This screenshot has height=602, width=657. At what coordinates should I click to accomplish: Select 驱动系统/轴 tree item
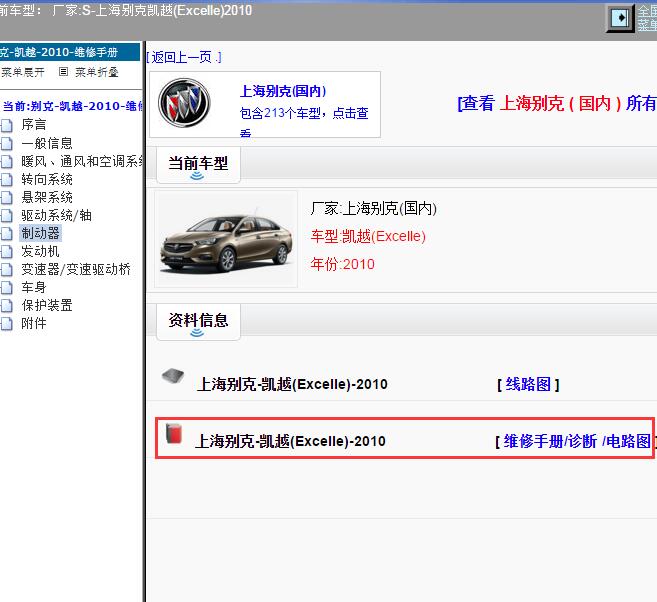tap(56, 215)
